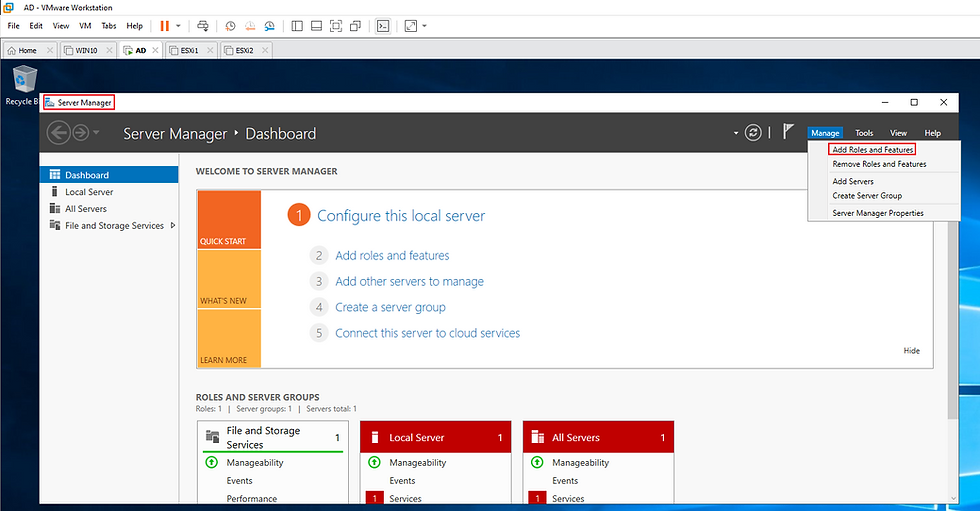Close the WIN10 tab

pyautogui.click(x=109, y=51)
